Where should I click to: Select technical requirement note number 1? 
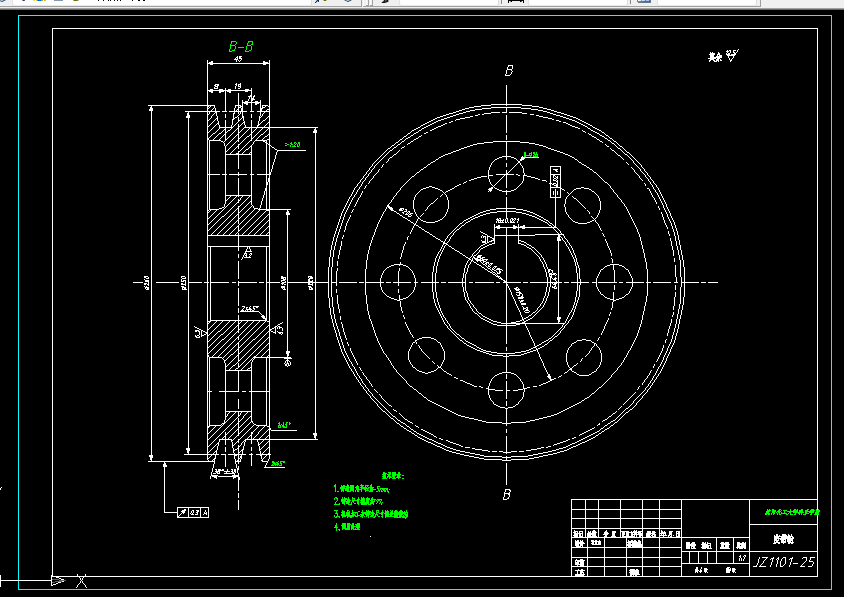[x=362, y=489]
